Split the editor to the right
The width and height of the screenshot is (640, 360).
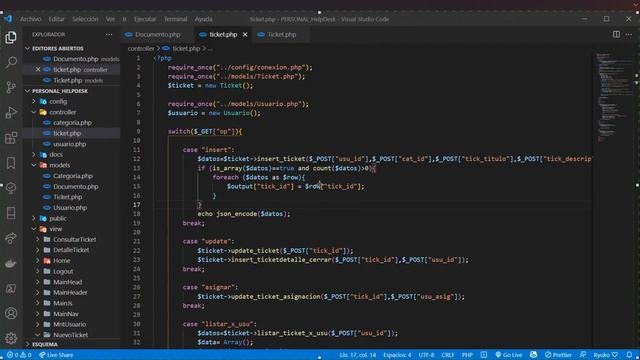click(616, 34)
